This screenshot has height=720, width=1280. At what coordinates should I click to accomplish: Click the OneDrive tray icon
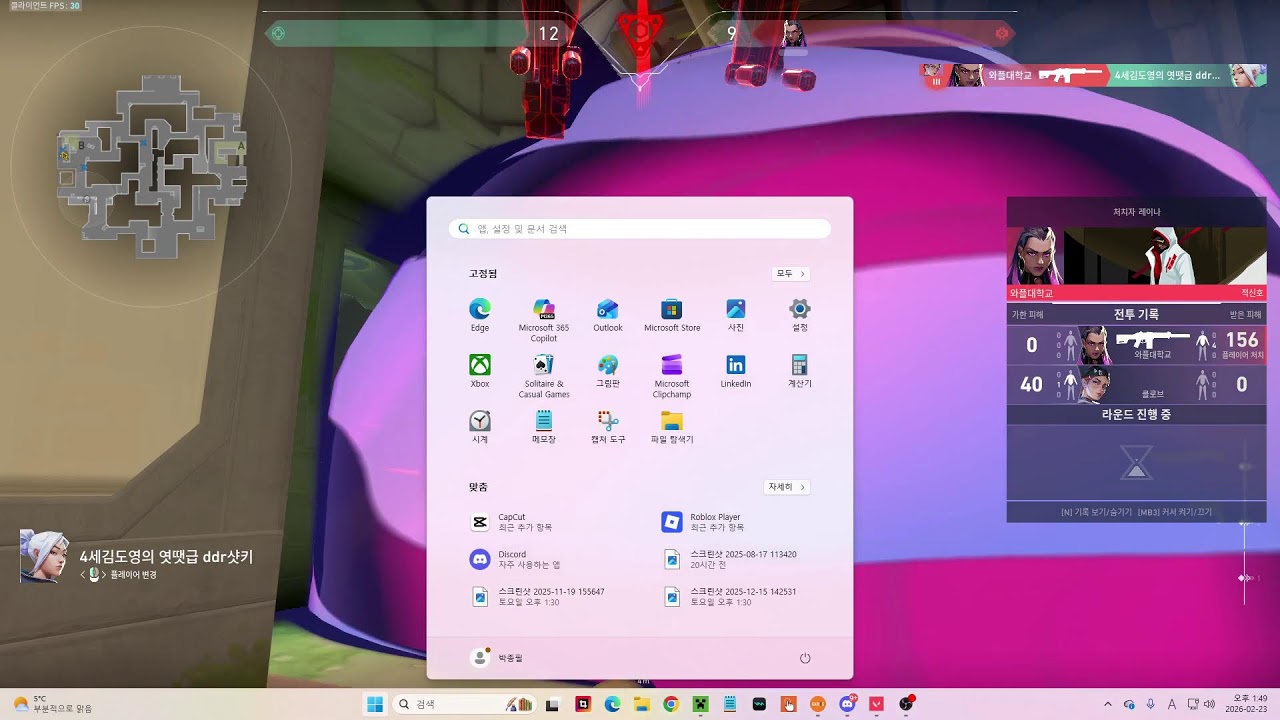[x=1129, y=704]
